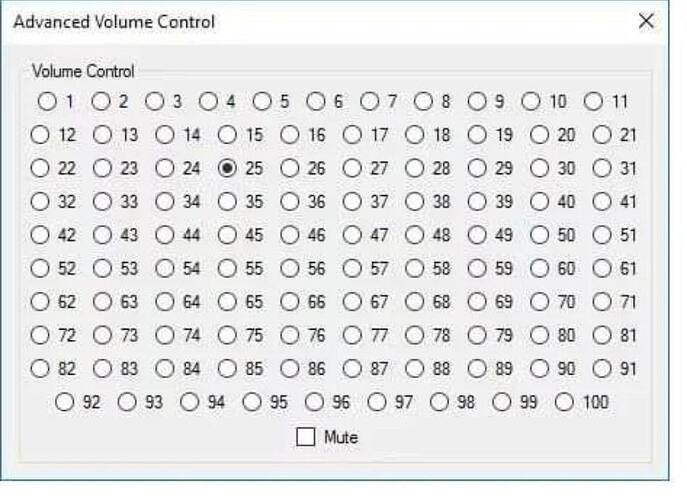Set volume to 5
Screen dimensions: 687x500
(x=262, y=101)
